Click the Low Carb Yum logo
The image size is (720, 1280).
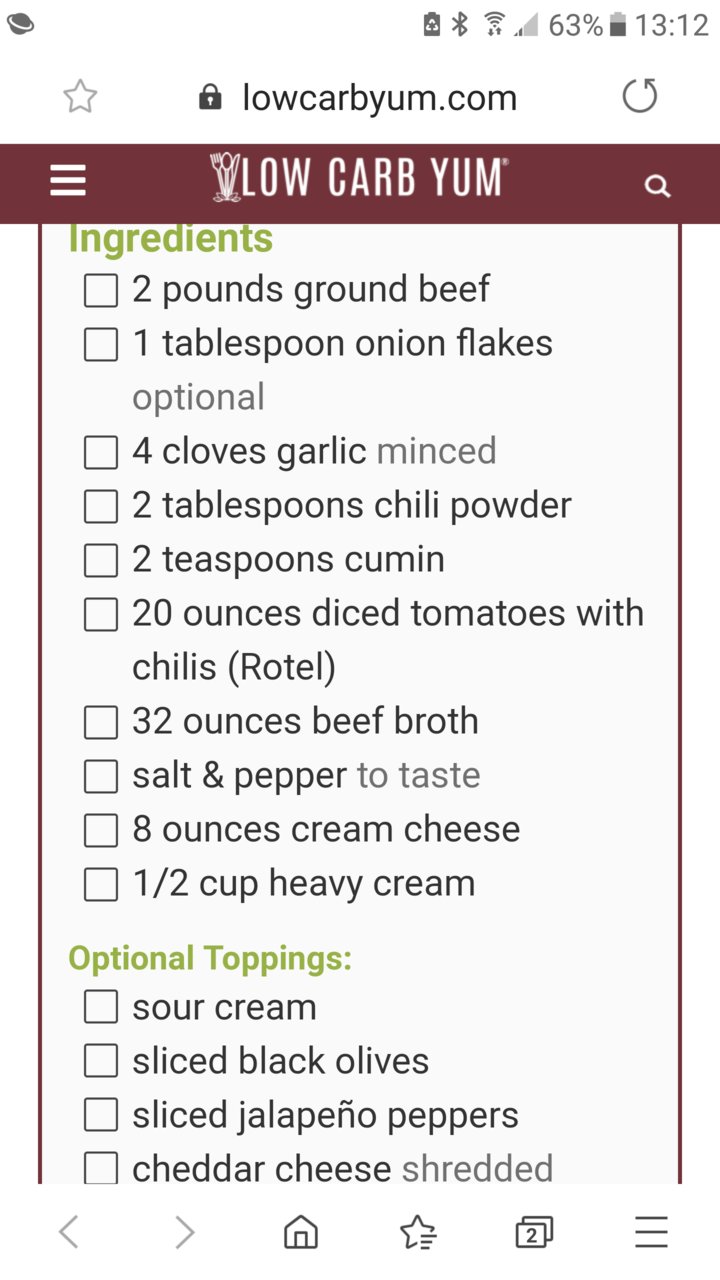[x=358, y=179]
